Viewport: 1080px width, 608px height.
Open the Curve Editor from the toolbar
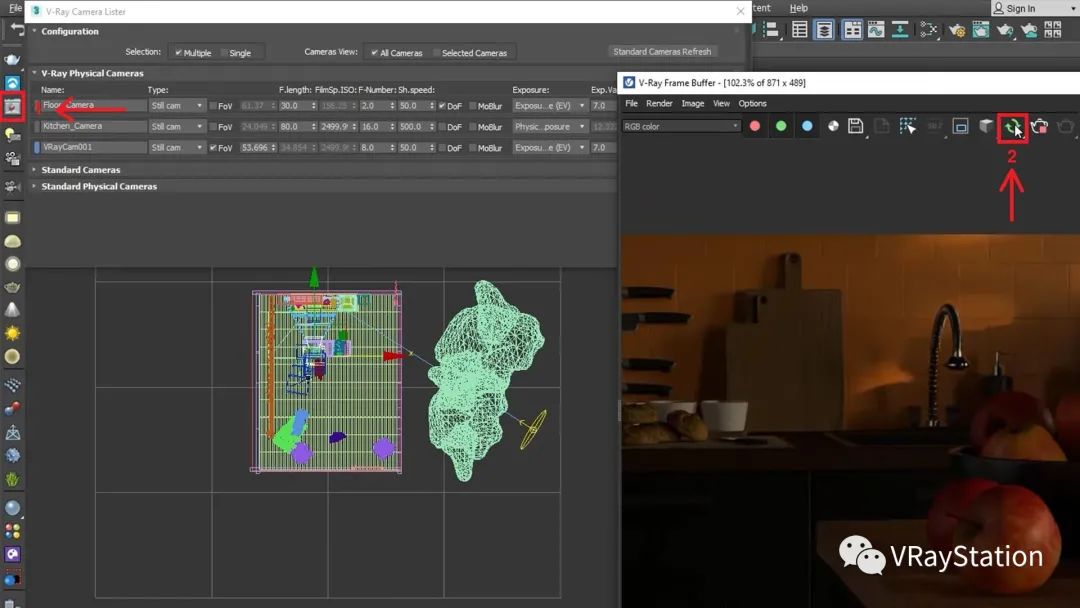click(876, 30)
